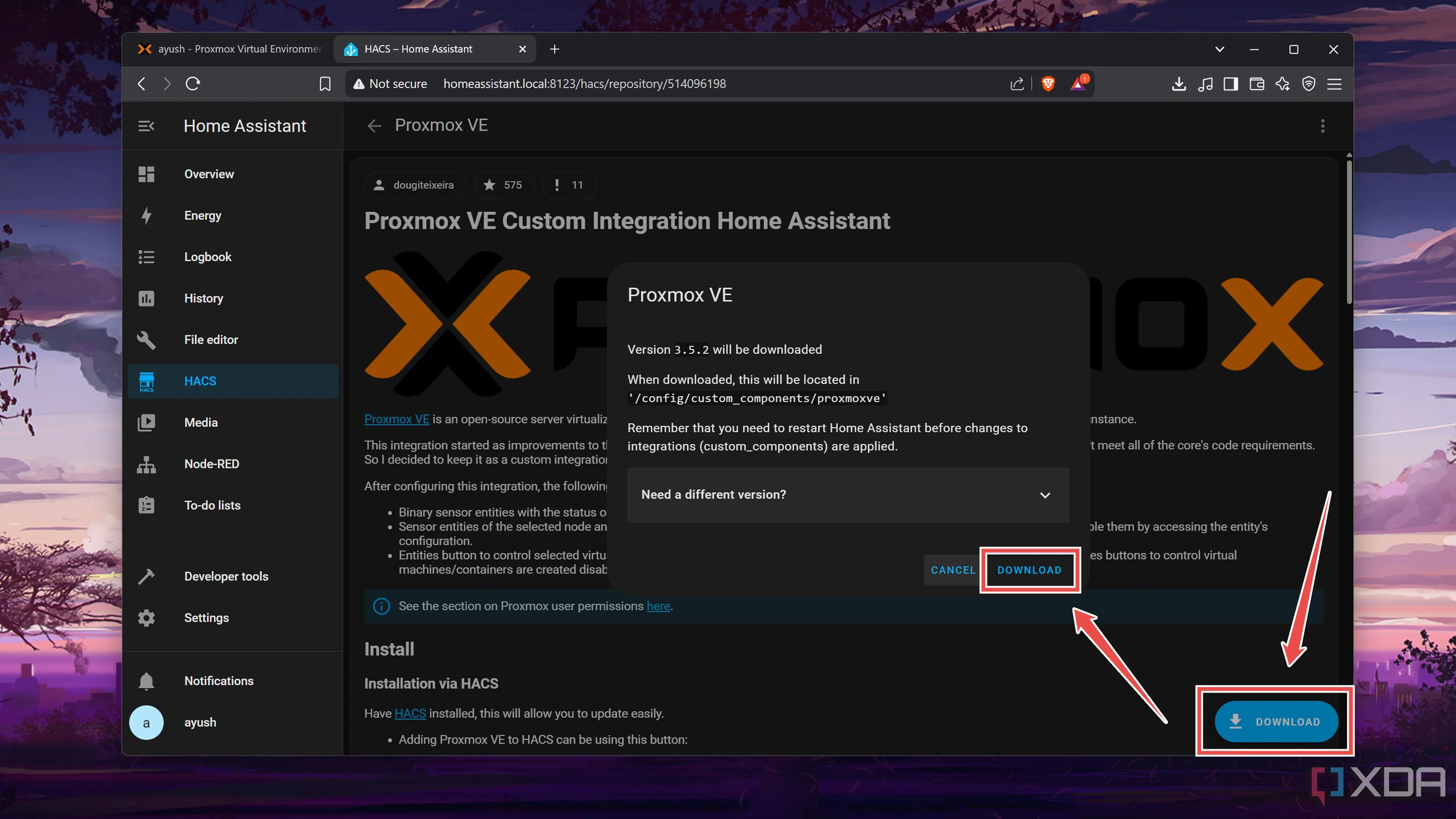
Task: Open File editor wrench icon in sidebar
Action: (x=146, y=340)
